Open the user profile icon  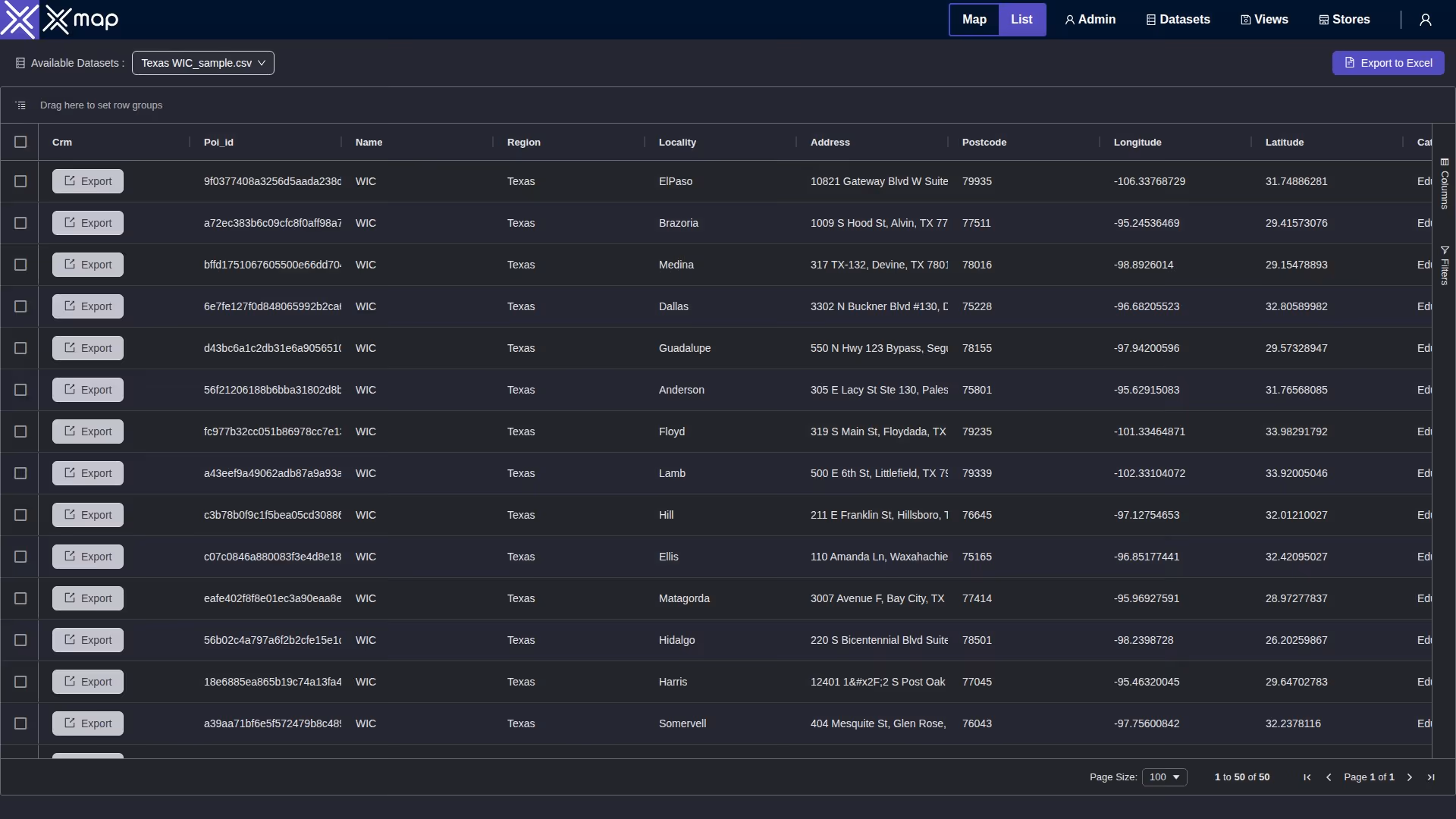1426,20
